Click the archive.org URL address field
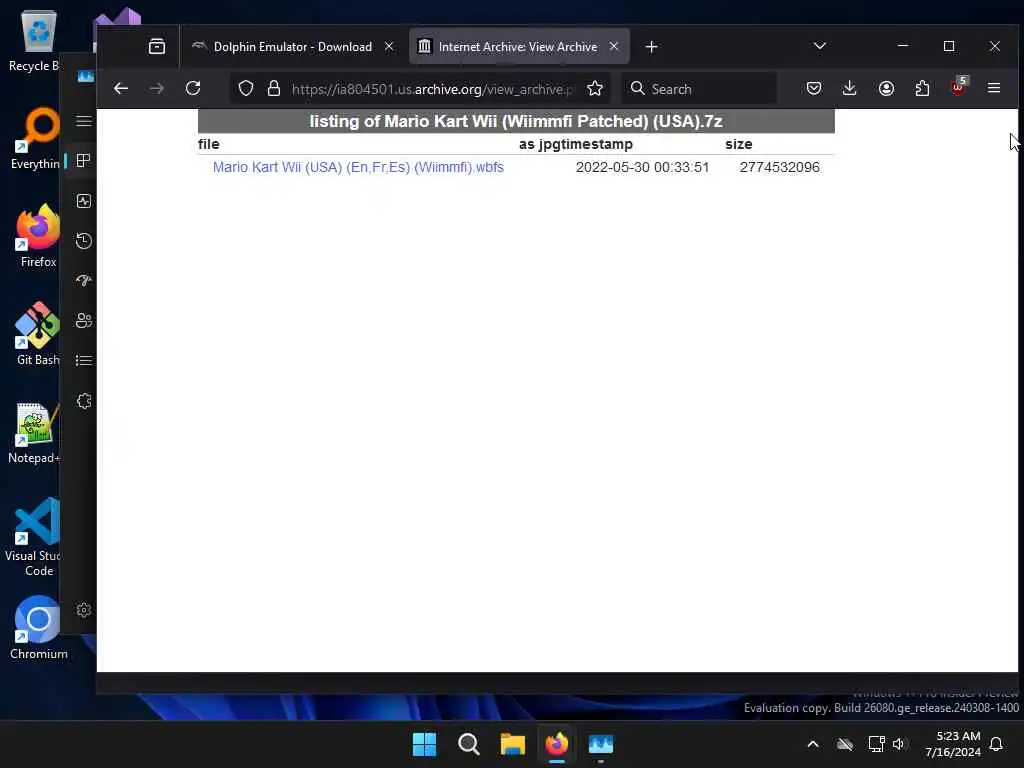This screenshot has width=1024, height=768. click(x=432, y=89)
